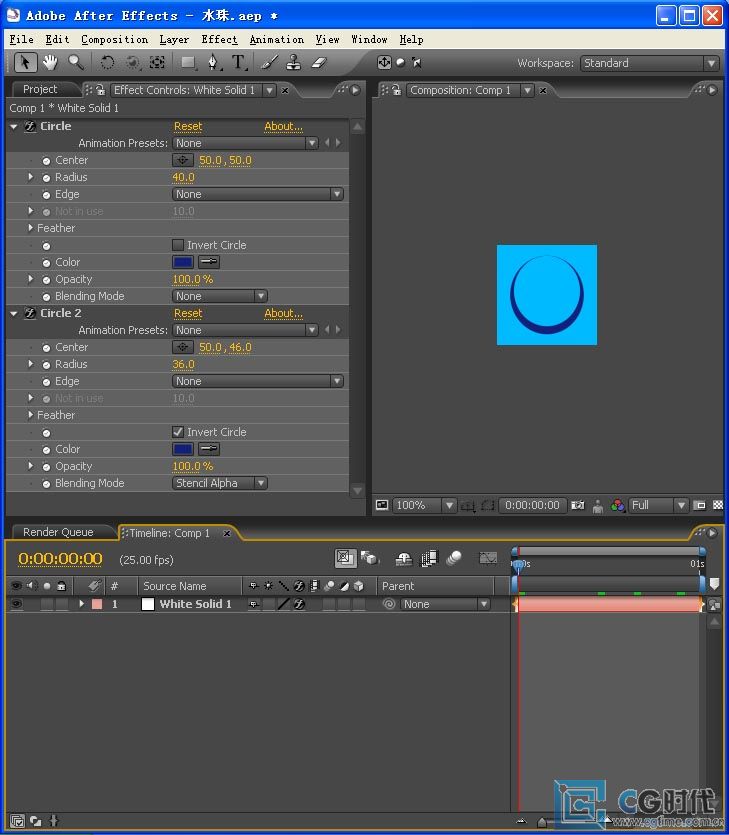Hide the White Solid 1 layer

coord(17,604)
